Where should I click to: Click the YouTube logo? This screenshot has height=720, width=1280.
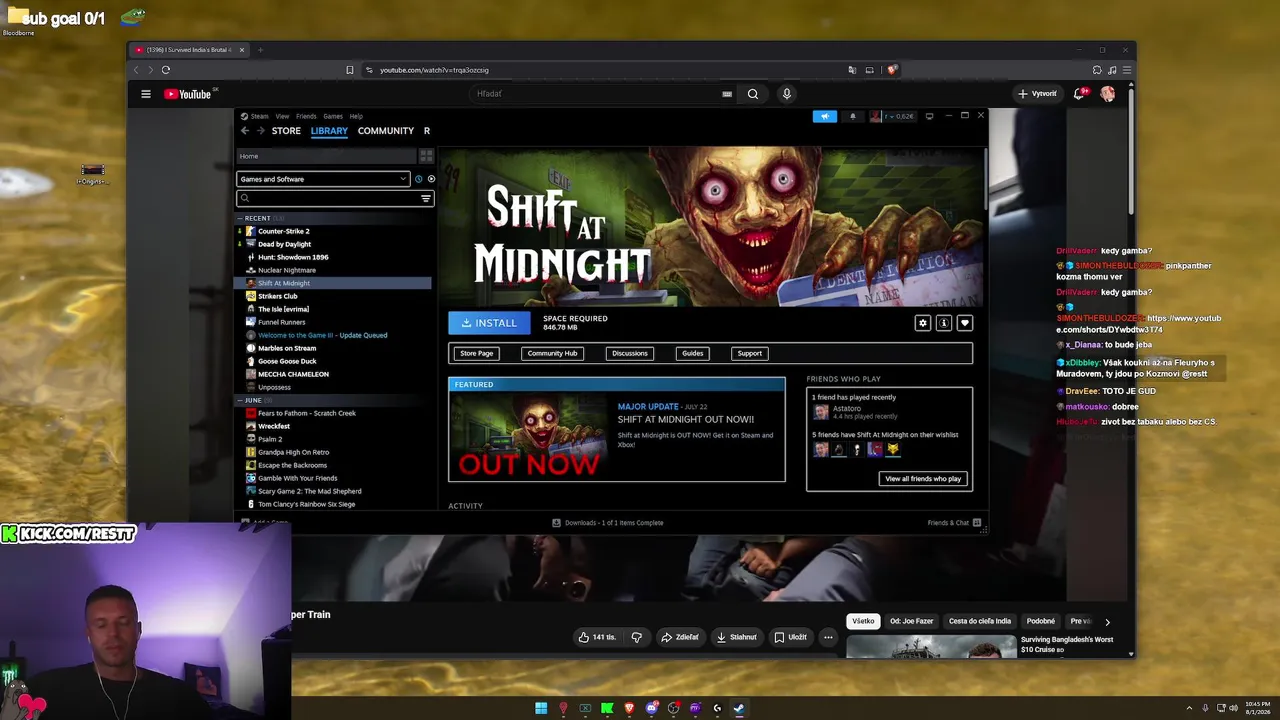point(188,94)
